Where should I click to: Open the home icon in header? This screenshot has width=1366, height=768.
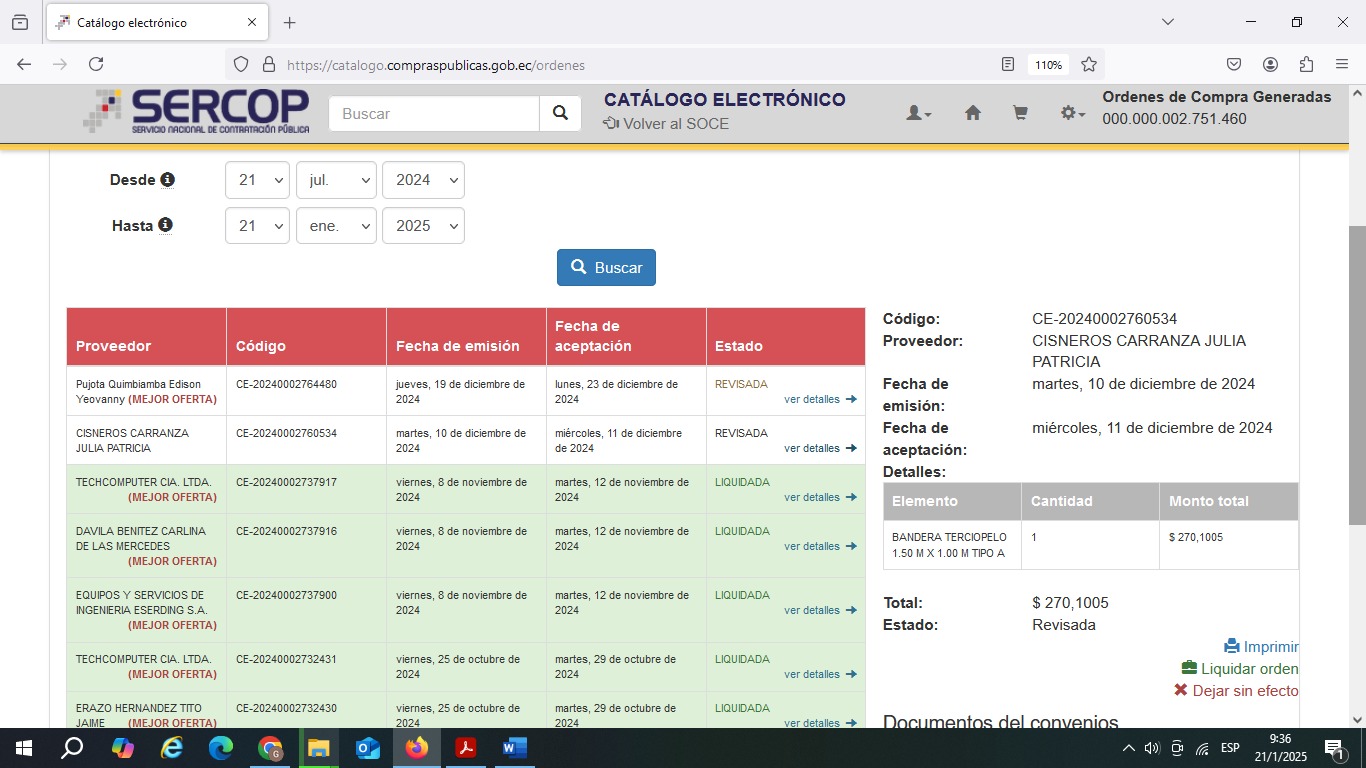click(972, 114)
